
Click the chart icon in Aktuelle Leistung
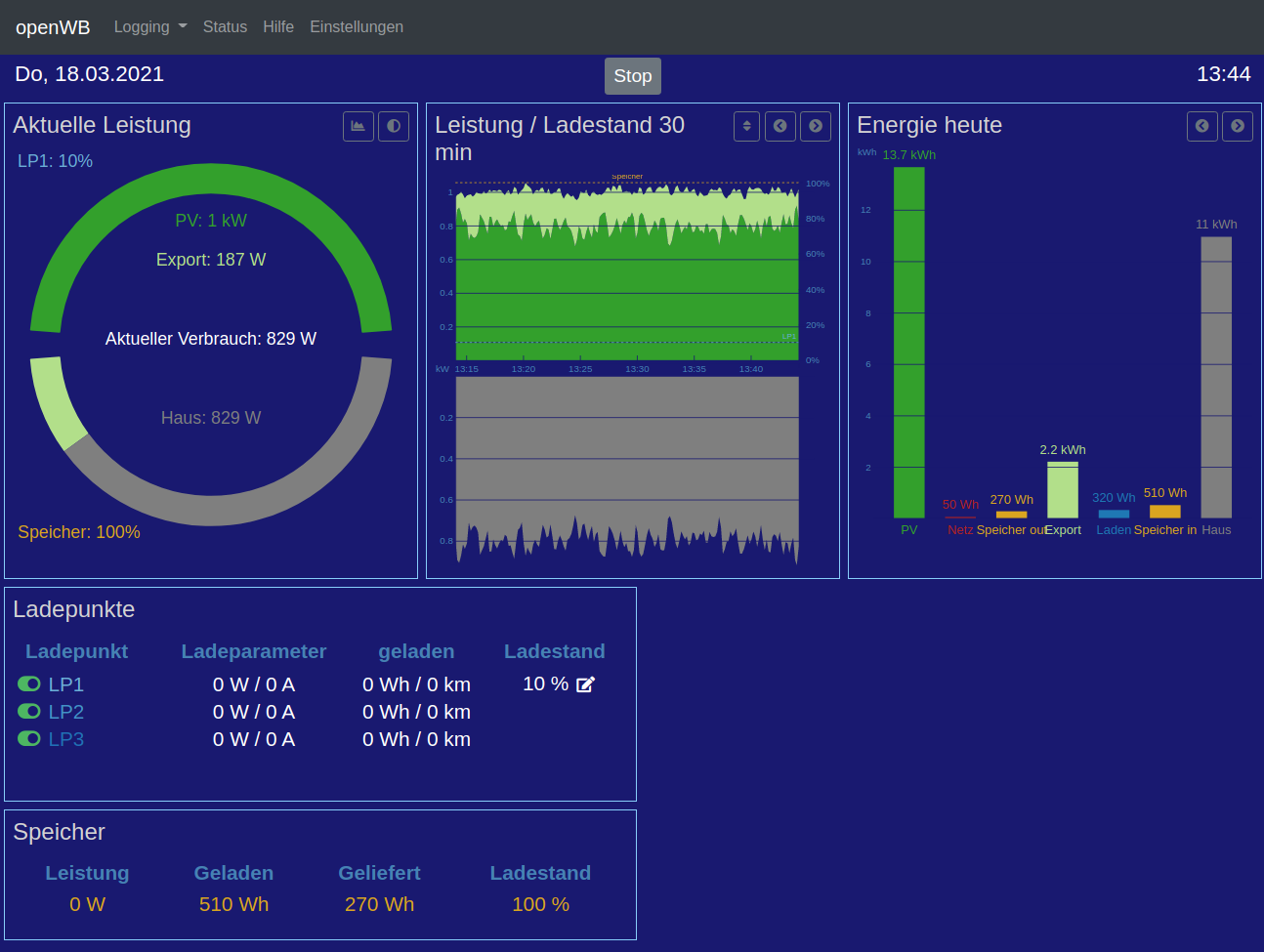pos(358,126)
